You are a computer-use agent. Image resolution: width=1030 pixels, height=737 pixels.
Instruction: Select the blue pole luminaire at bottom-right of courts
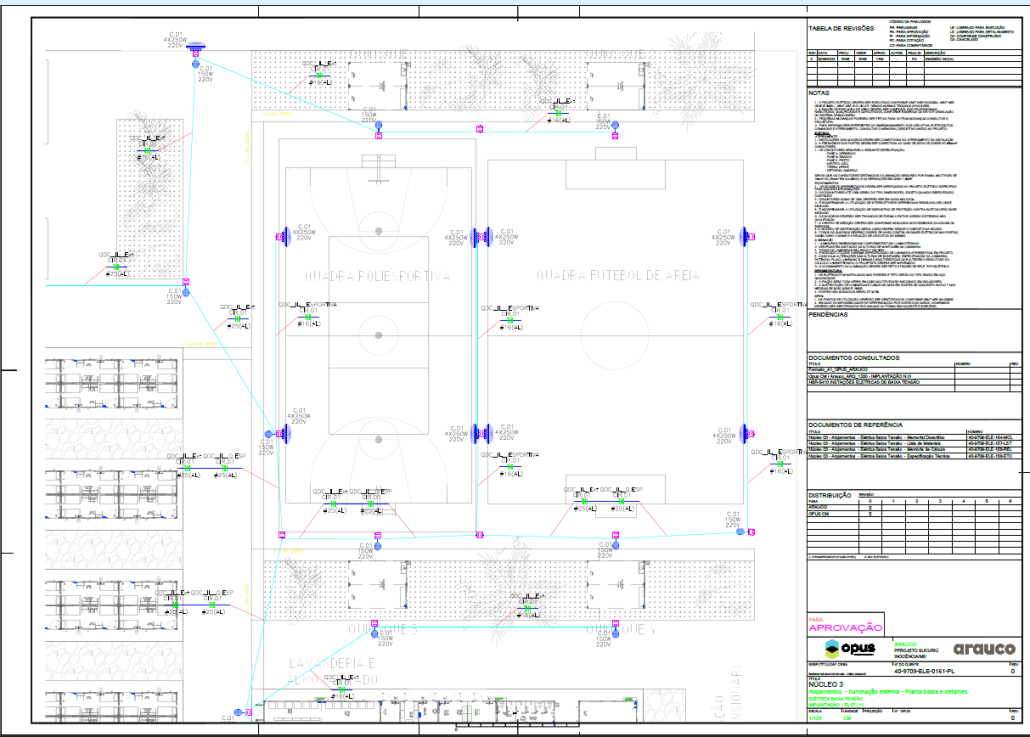pyautogui.click(x=741, y=531)
